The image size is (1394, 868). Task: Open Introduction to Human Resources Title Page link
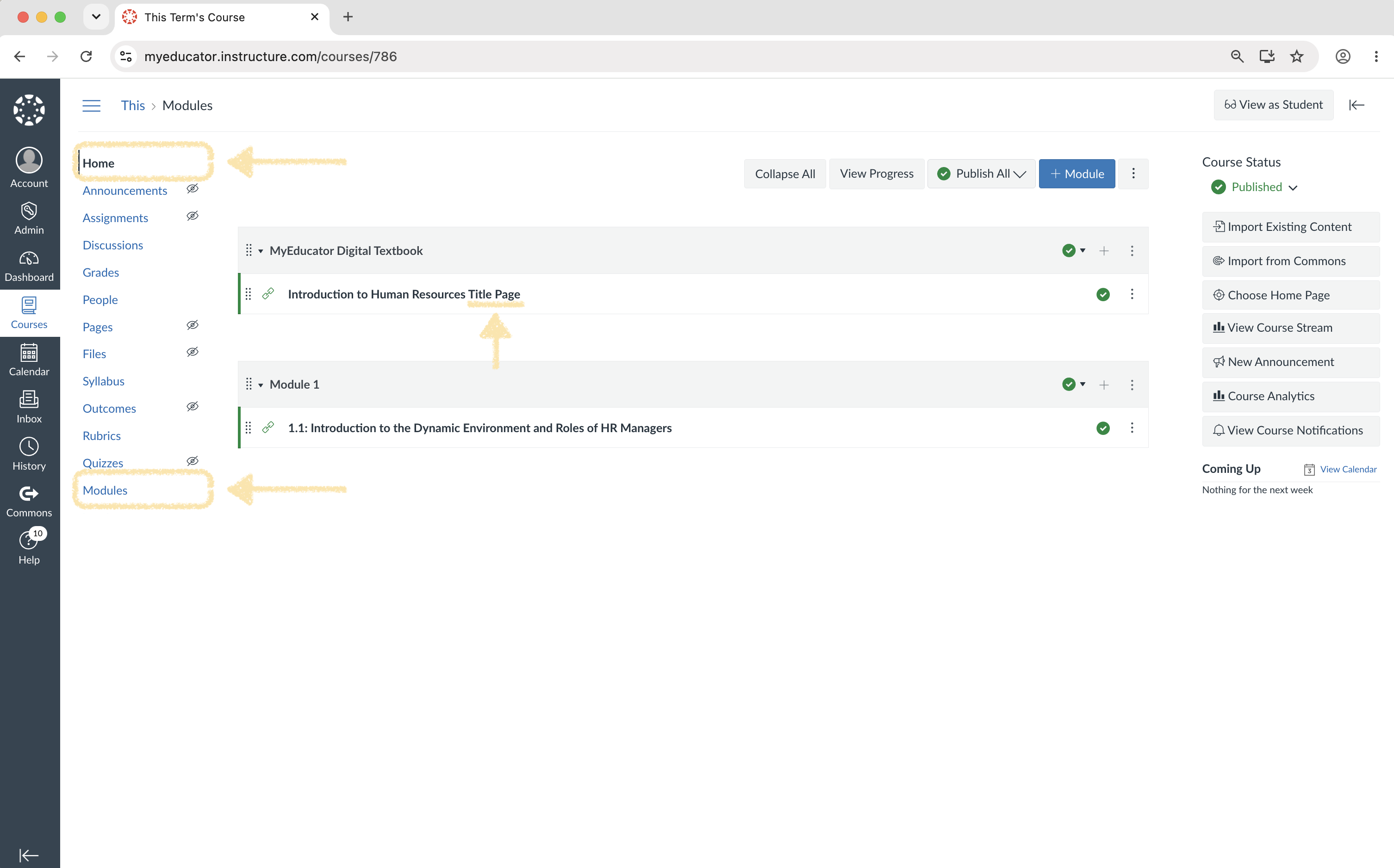coord(404,294)
